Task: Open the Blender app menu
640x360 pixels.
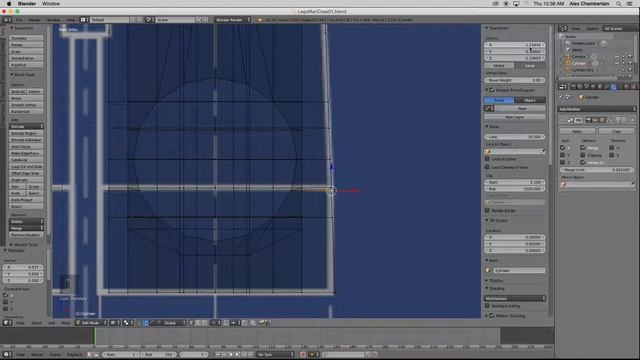Action: [27, 3]
